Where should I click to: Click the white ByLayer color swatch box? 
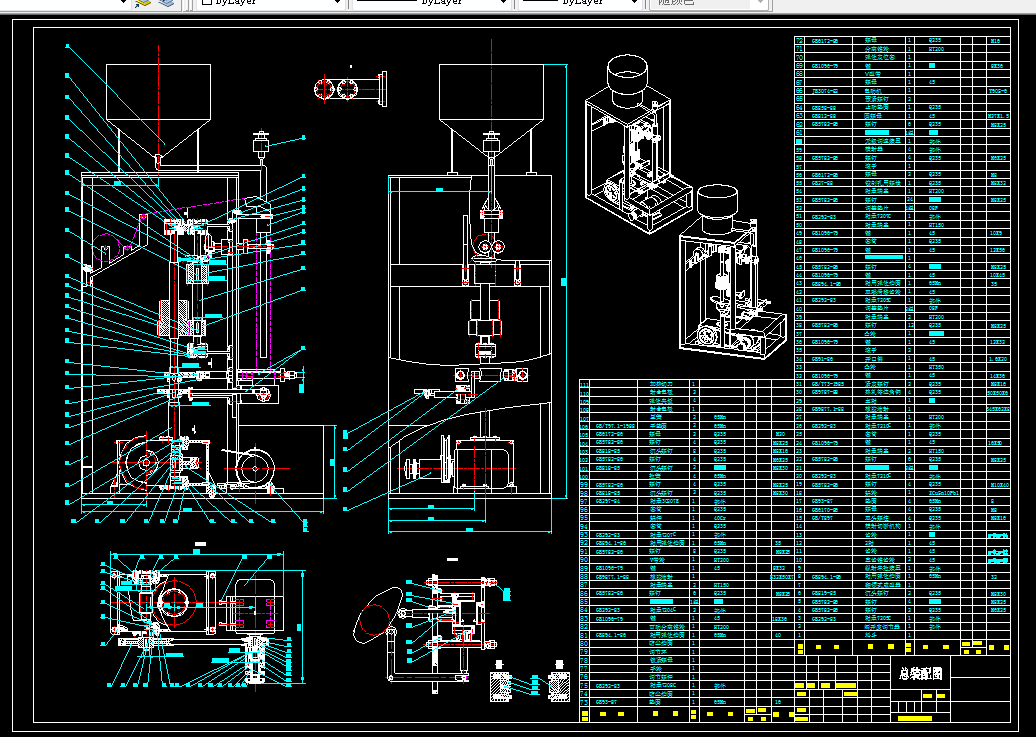pyautogui.click(x=206, y=2)
